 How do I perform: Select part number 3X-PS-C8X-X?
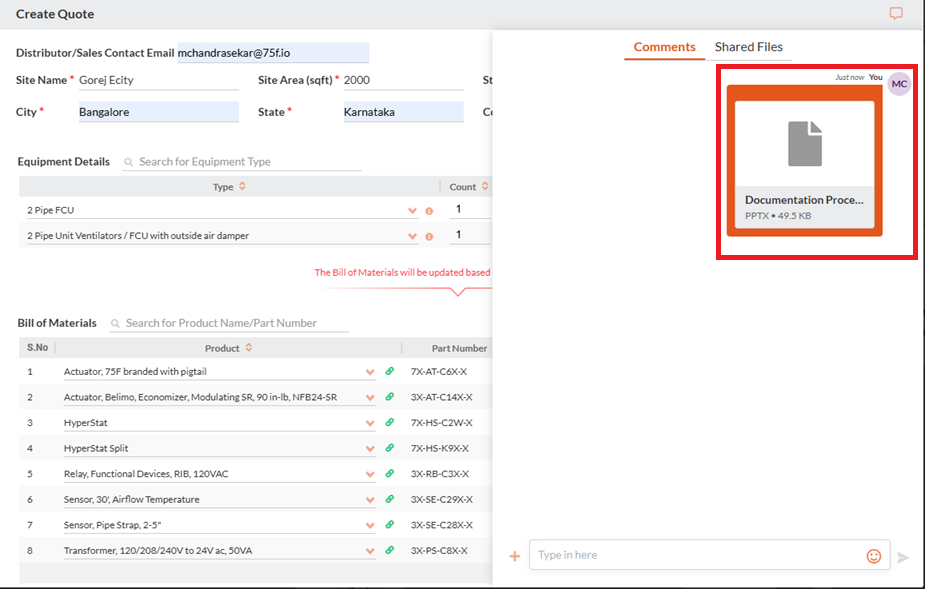point(439,550)
